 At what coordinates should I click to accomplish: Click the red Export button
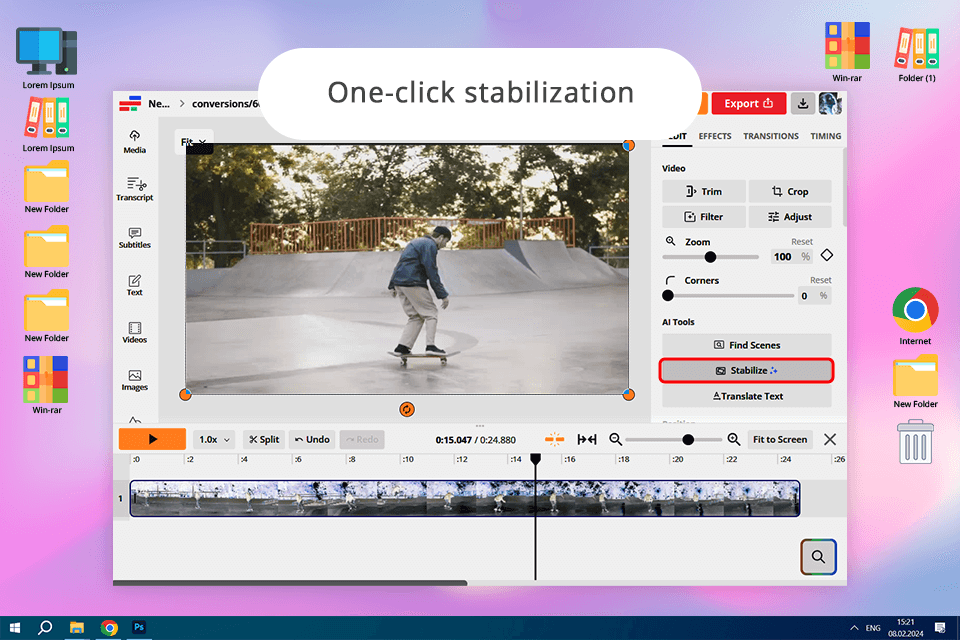coord(748,104)
